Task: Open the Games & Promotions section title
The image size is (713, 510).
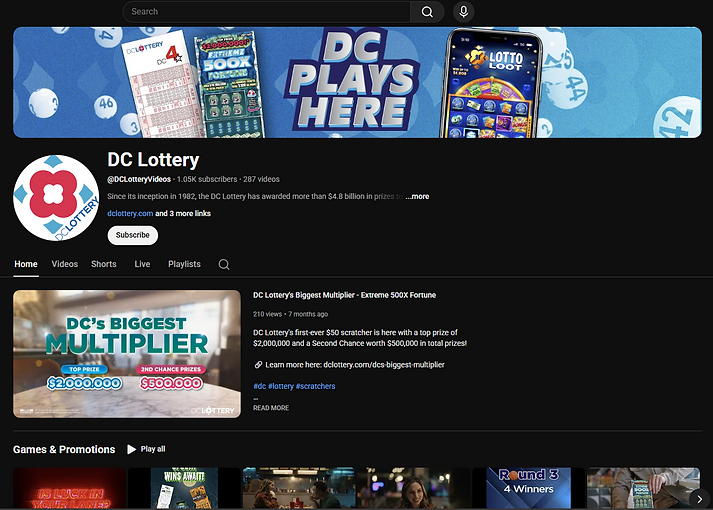Action: pos(64,450)
